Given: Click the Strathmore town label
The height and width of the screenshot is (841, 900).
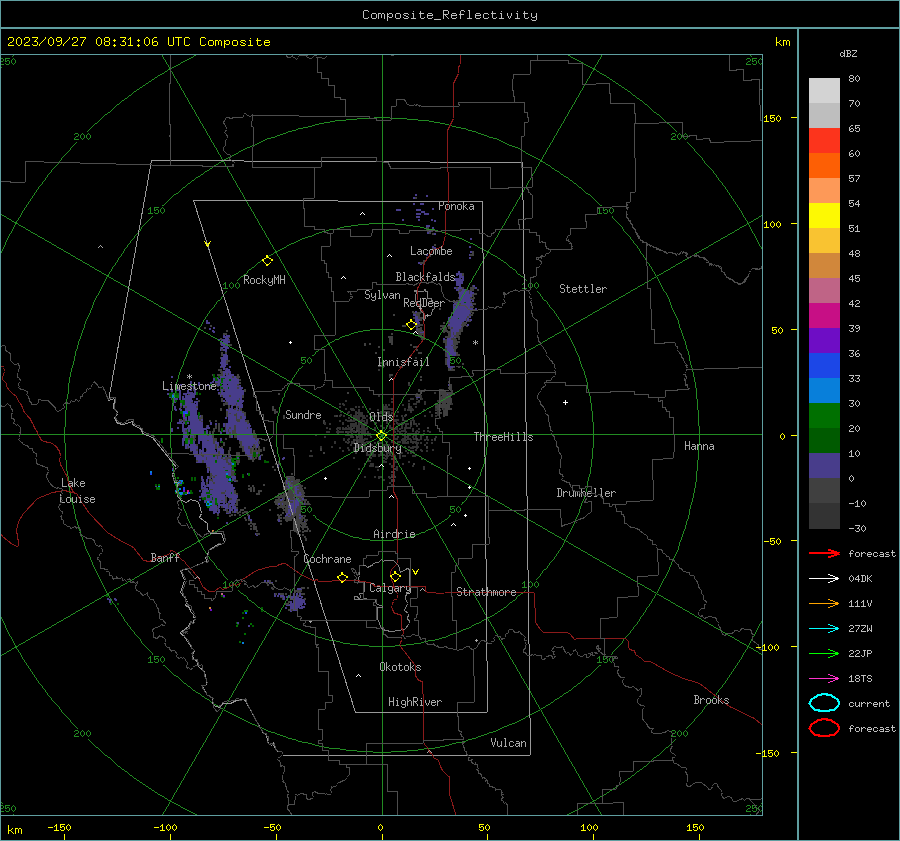Looking at the screenshot, I should click(486, 592).
